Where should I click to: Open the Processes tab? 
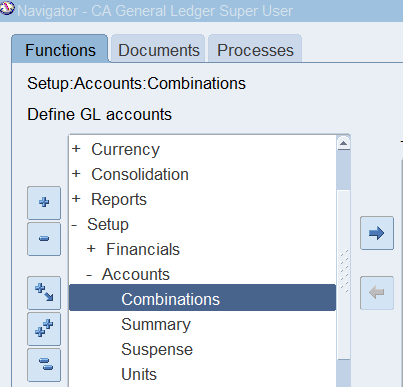point(255,49)
